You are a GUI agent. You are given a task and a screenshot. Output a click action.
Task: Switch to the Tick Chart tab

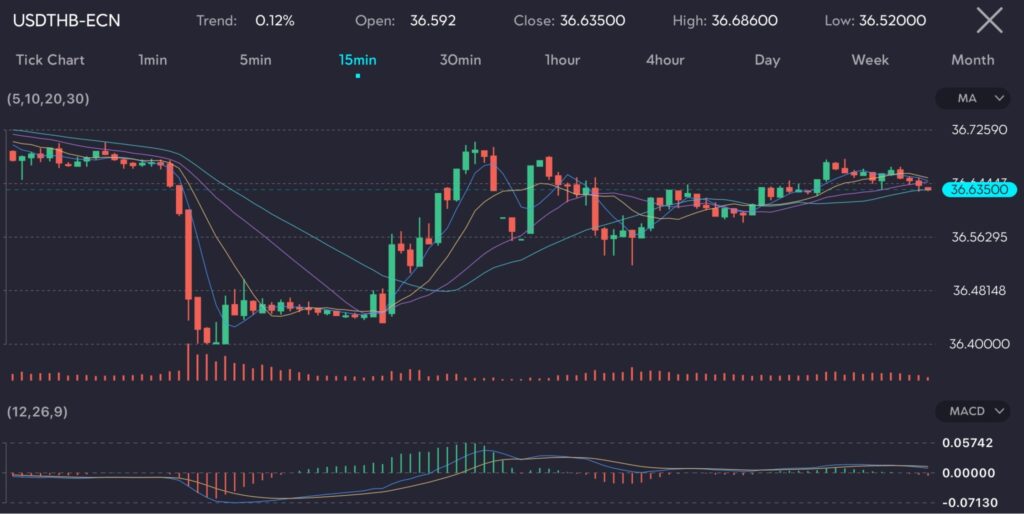[x=50, y=60]
